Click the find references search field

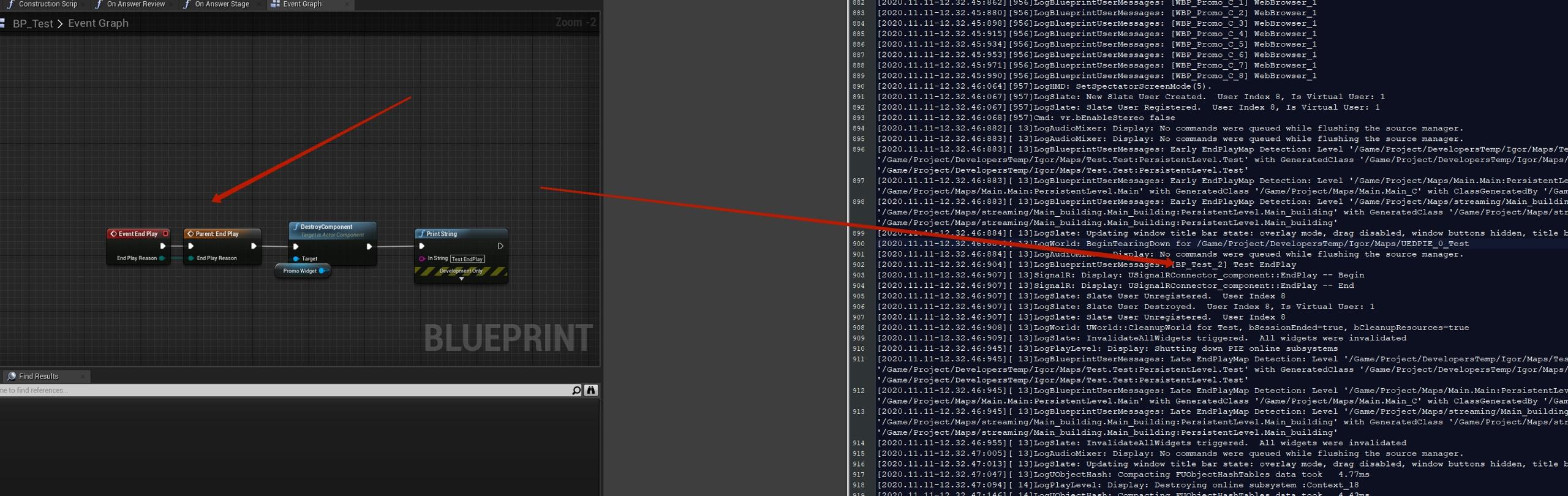coord(282,390)
